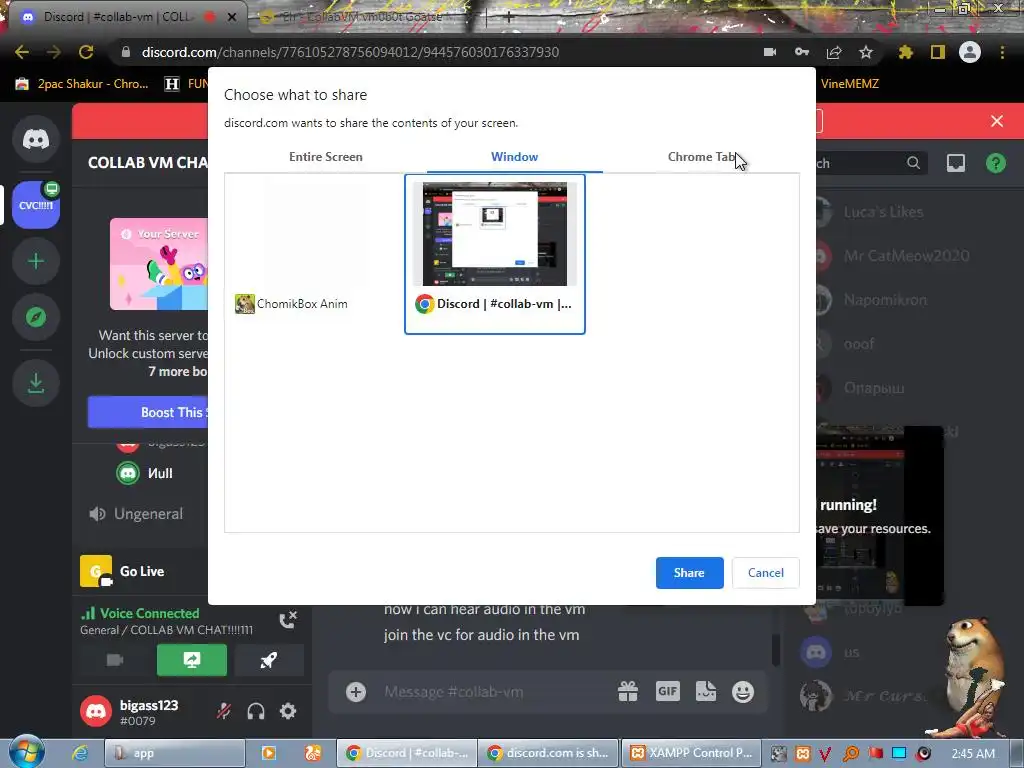Open the VineMEMZ bookmark
1024x768 pixels.
click(849, 84)
